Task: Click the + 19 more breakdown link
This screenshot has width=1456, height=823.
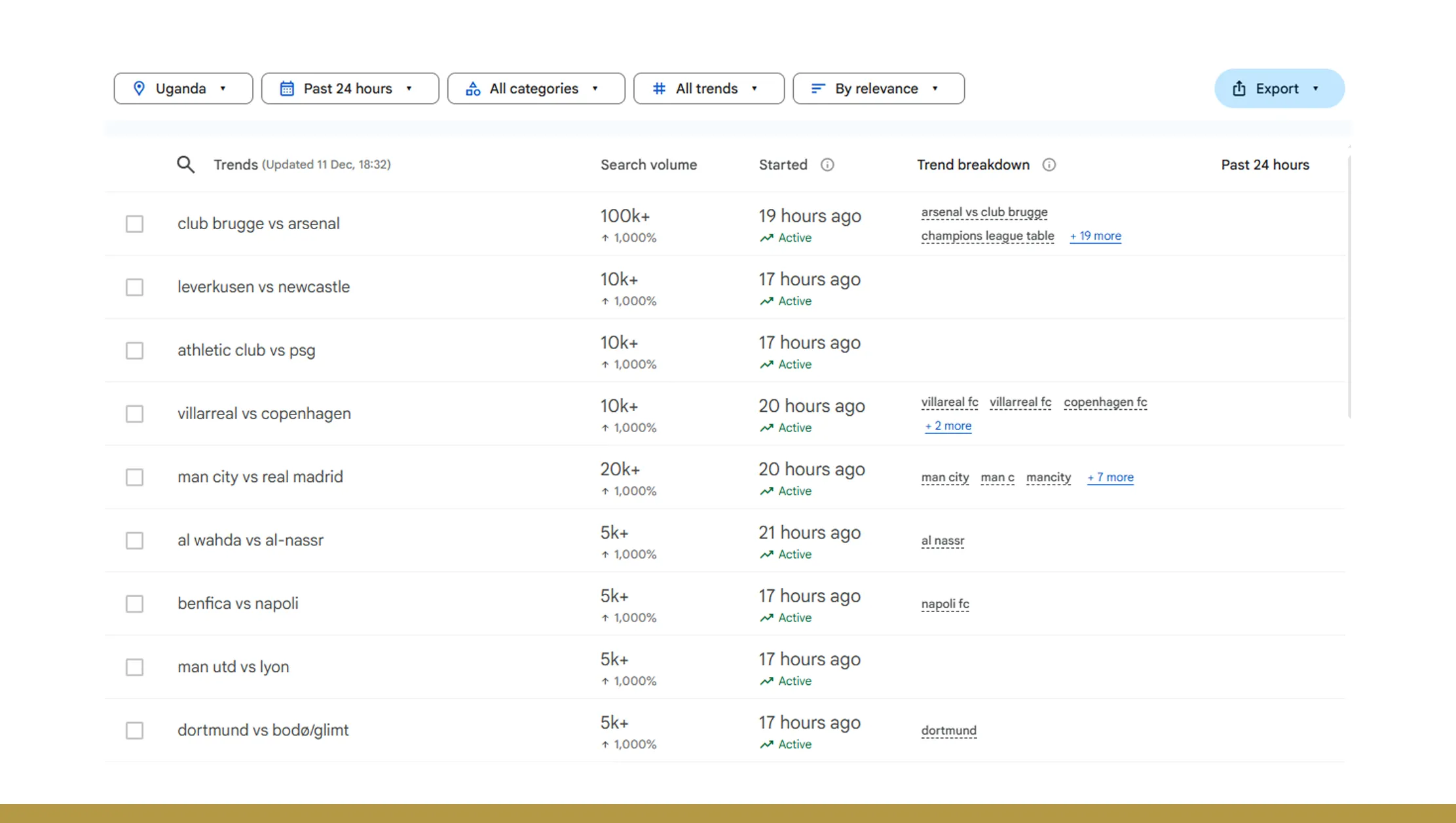Action: click(x=1095, y=236)
